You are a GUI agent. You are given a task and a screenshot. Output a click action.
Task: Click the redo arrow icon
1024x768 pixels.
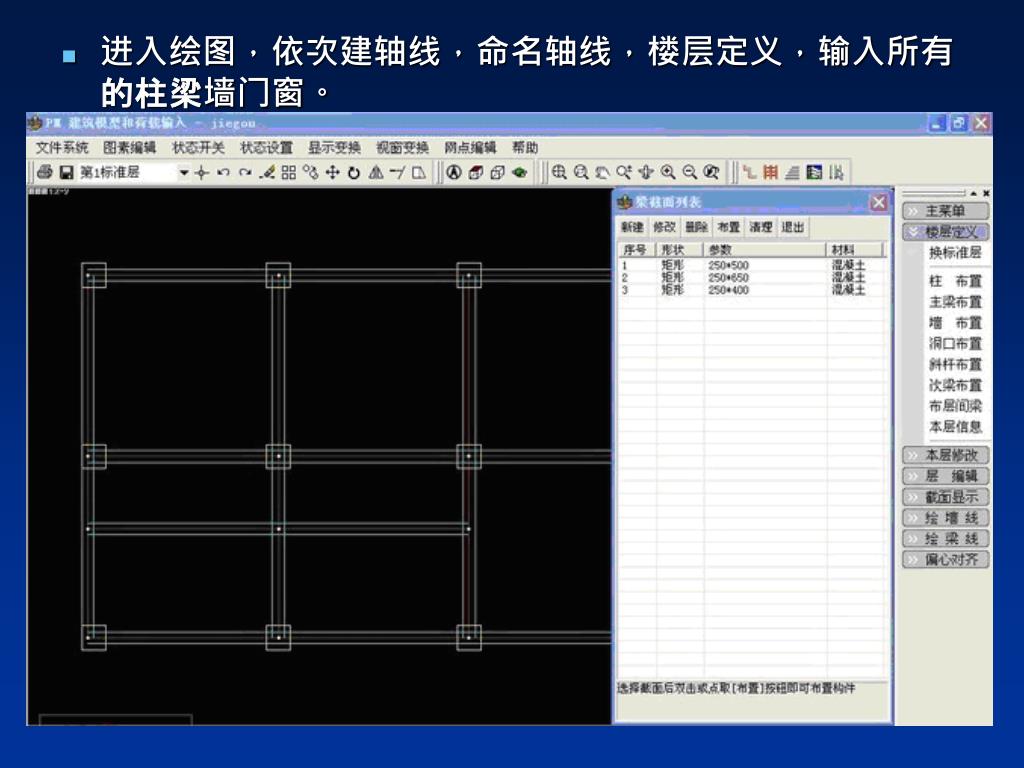245,172
